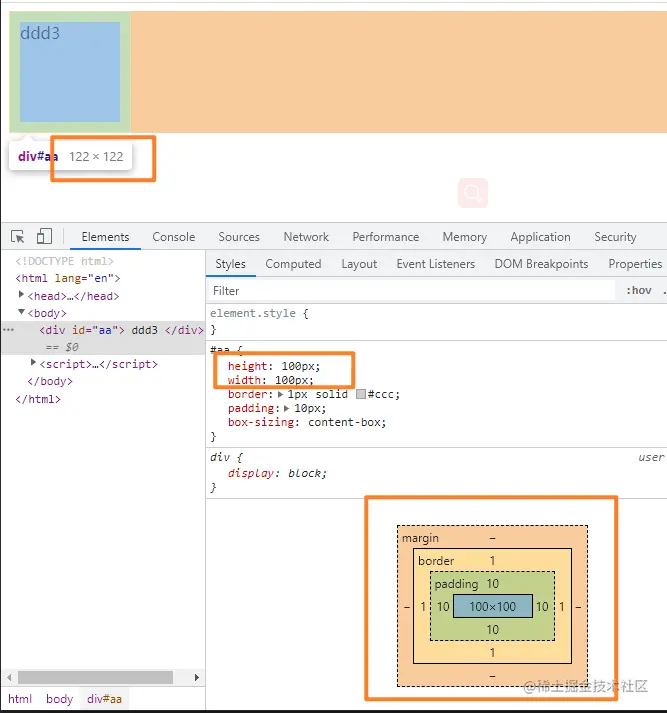Activate the inspect element picker icon
667x713 pixels.
pyautogui.click(x=17, y=237)
